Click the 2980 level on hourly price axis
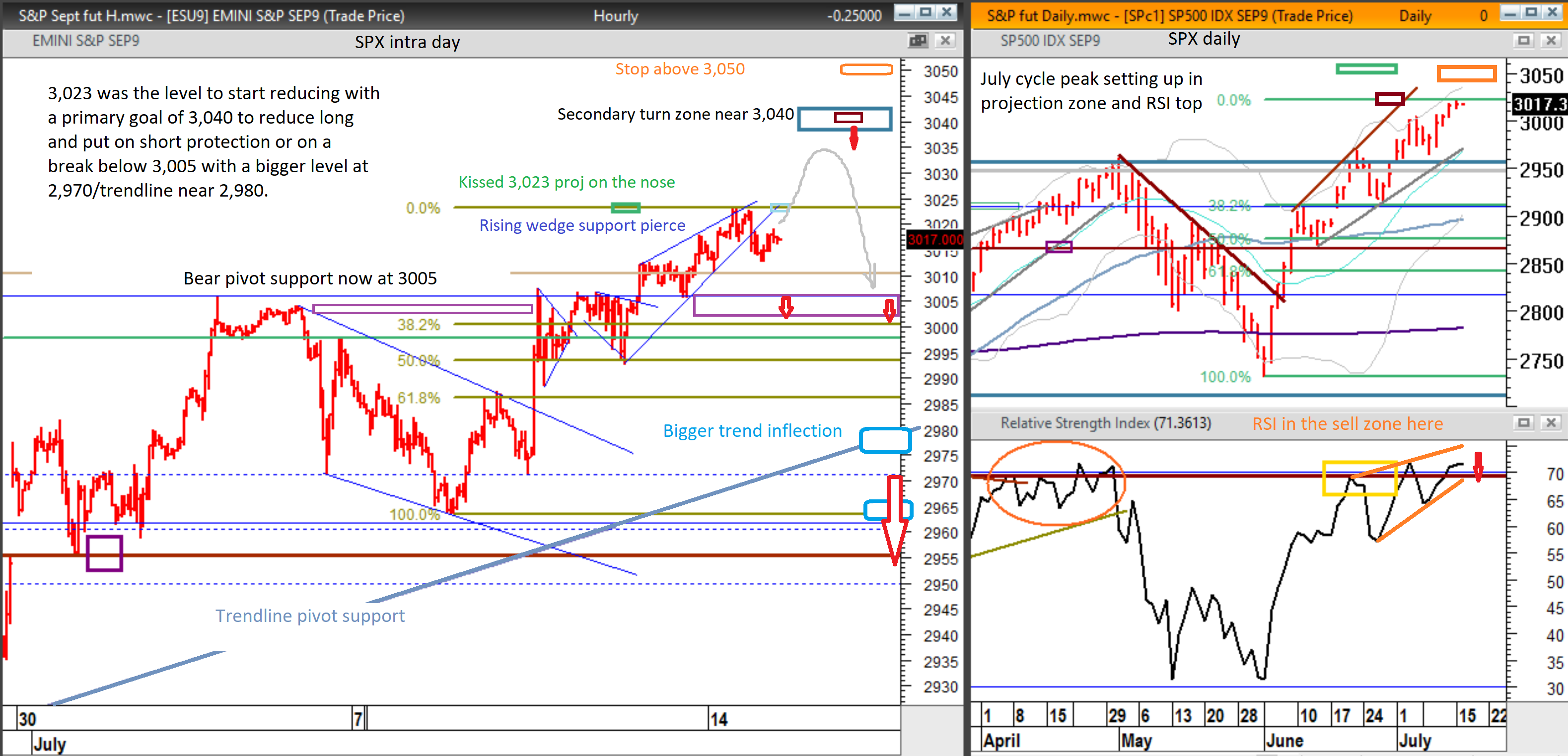This screenshot has height=756, width=1568. 940,431
